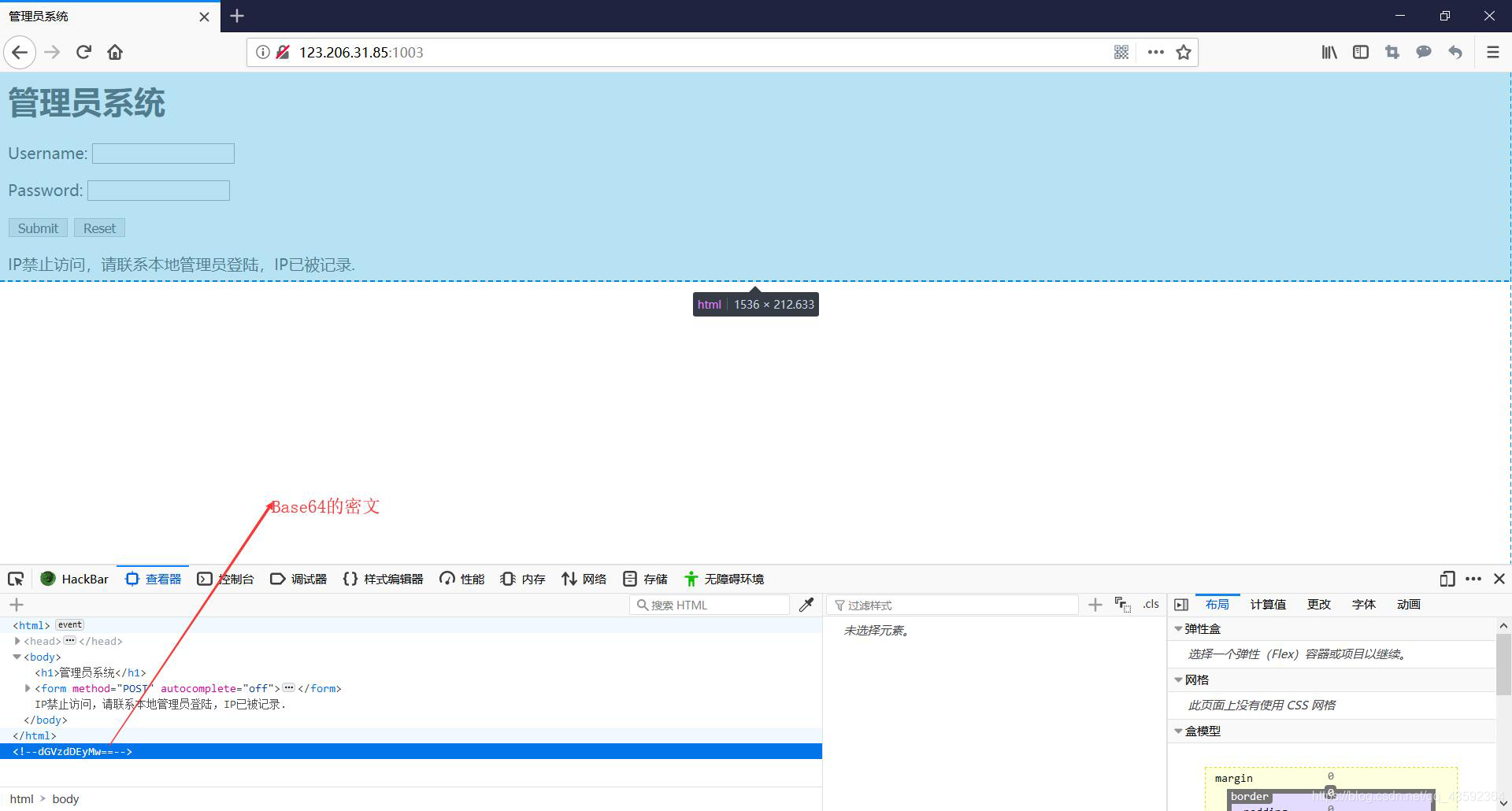The width and height of the screenshot is (1512, 811).
Task: Open the 存储 storage tab
Action: coord(645,579)
